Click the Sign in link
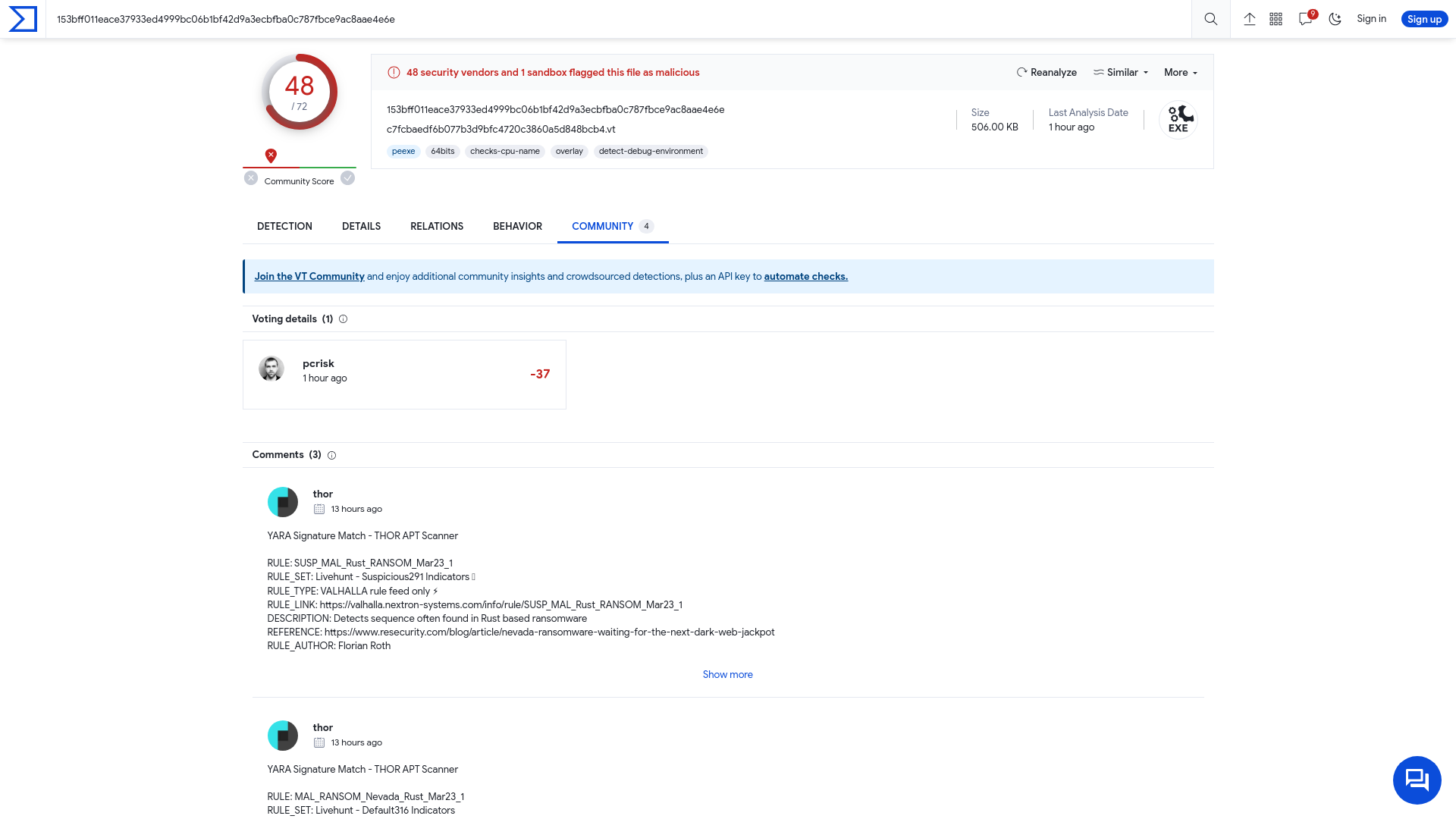Viewport: 1456px width, 819px height. [1371, 19]
